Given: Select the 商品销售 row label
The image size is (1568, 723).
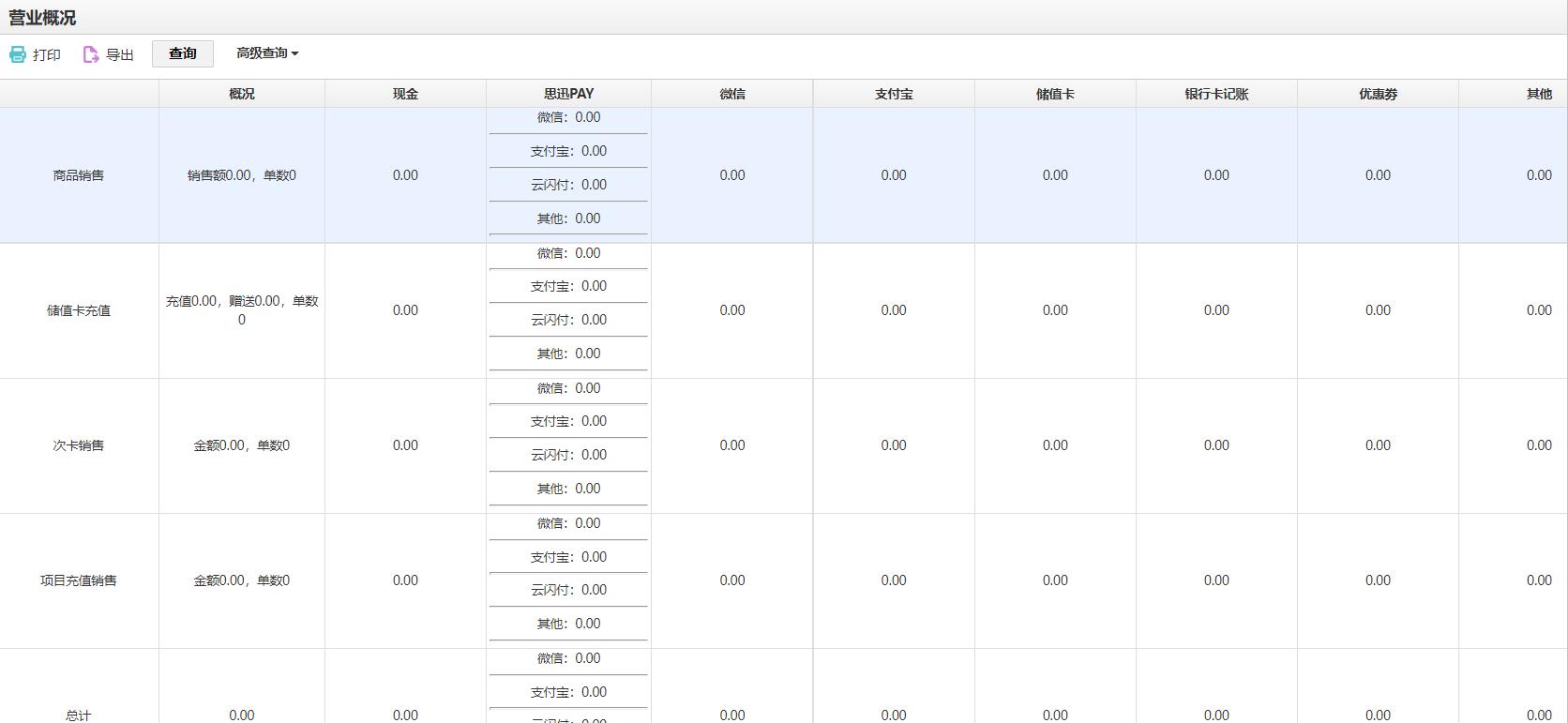Looking at the screenshot, I should [x=79, y=175].
